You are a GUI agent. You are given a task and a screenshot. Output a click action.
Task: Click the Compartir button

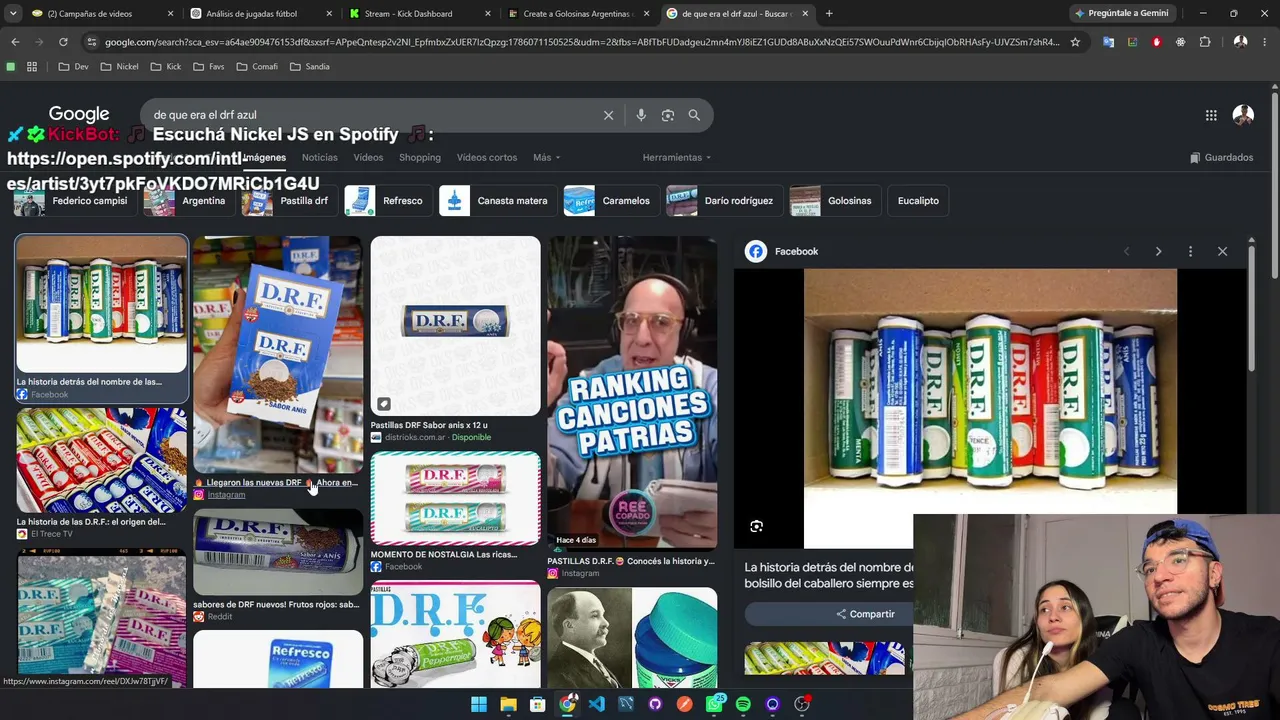(866, 614)
